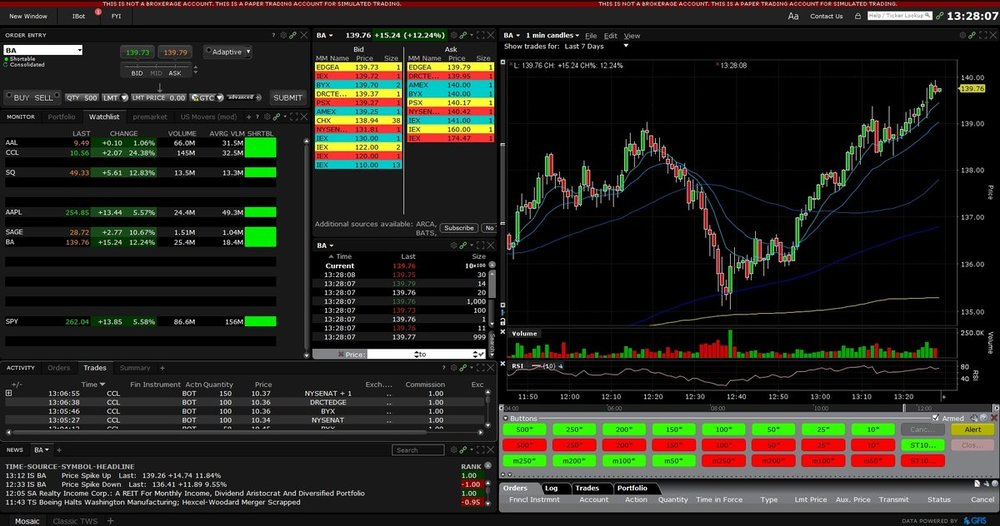Switch to Orders tab in Activity

point(59,368)
